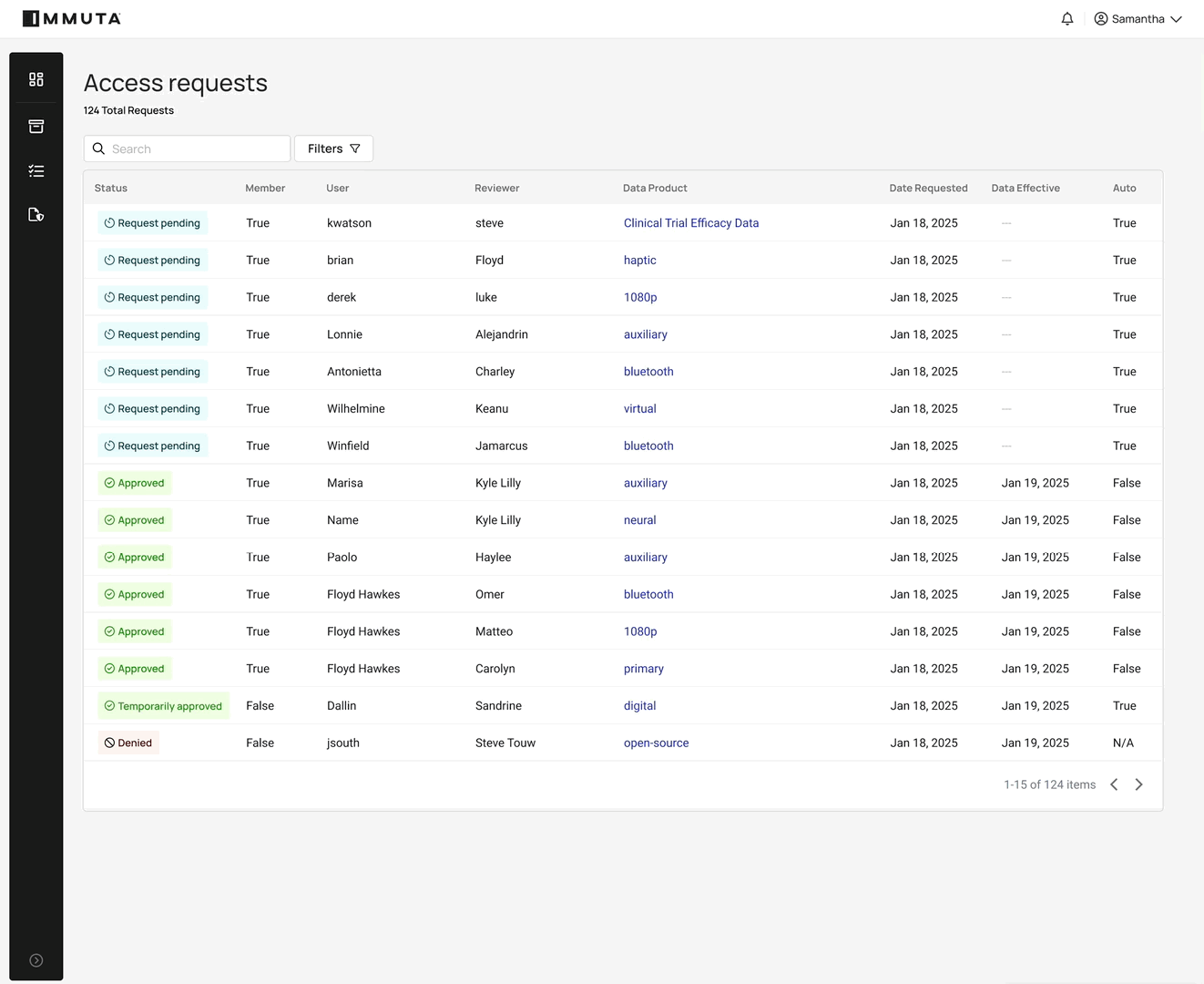
Task: Open the Filters button
Action: click(333, 149)
